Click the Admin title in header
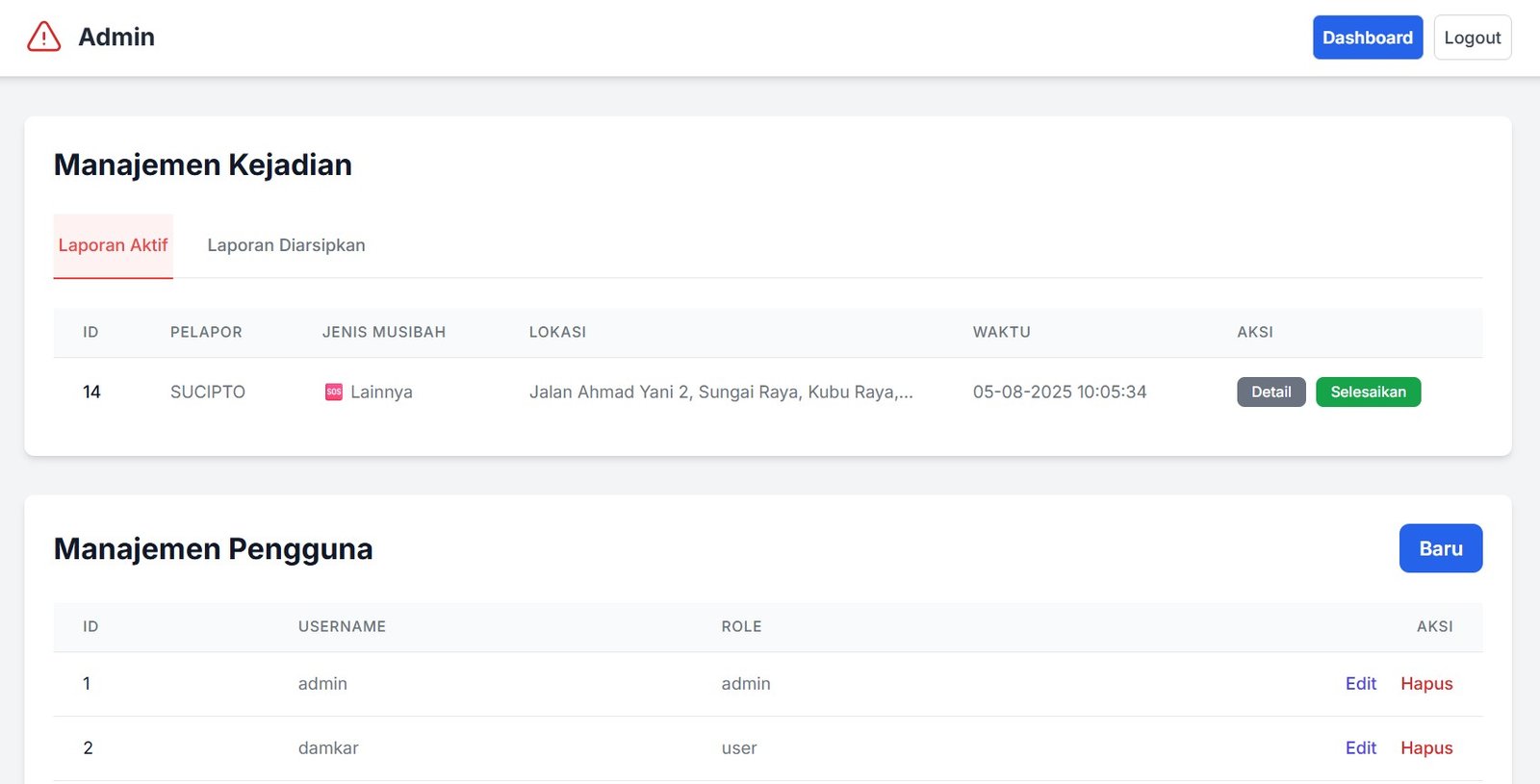This screenshot has width=1540, height=784. point(116,38)
